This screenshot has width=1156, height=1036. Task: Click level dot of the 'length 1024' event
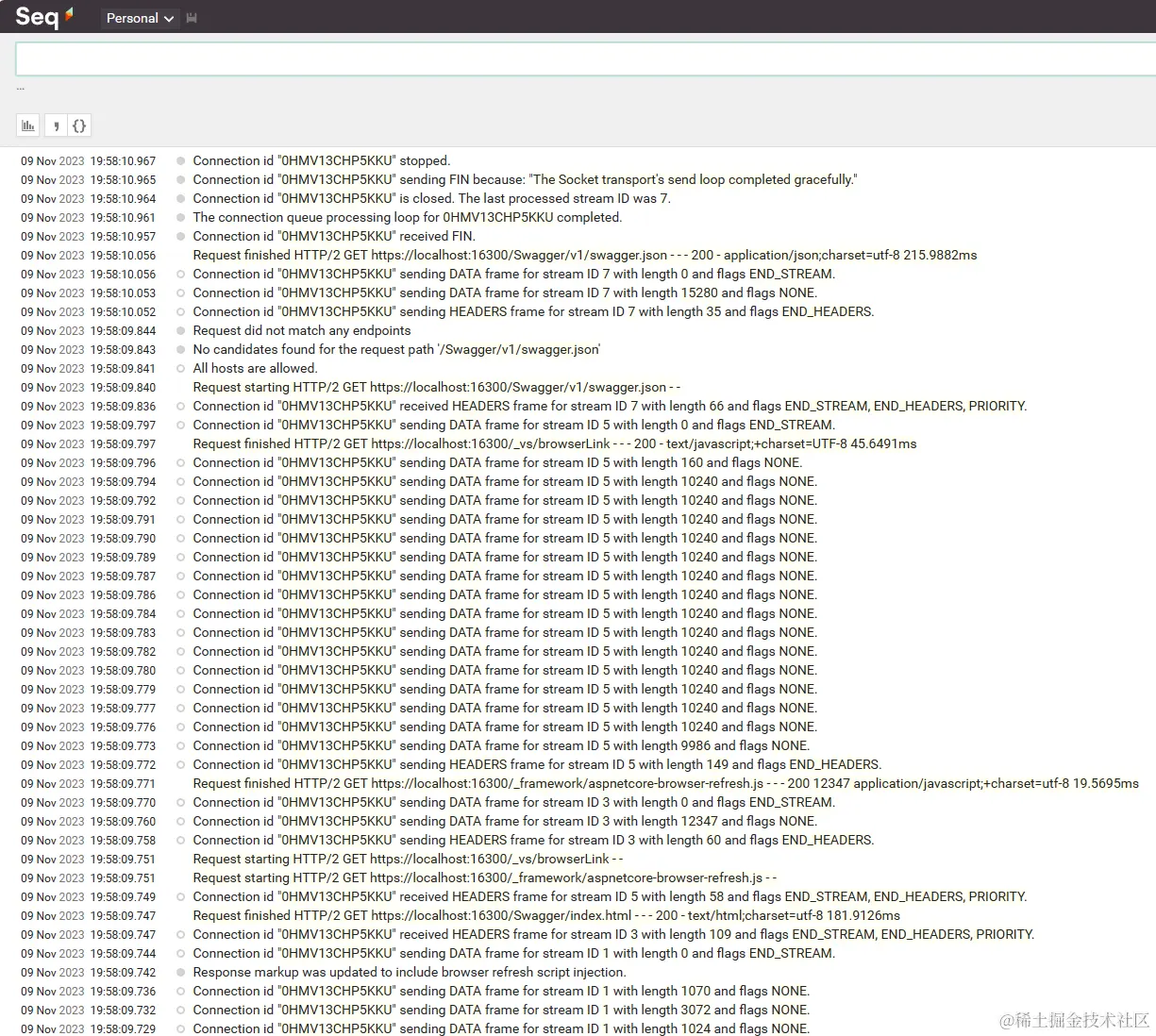180,1029
